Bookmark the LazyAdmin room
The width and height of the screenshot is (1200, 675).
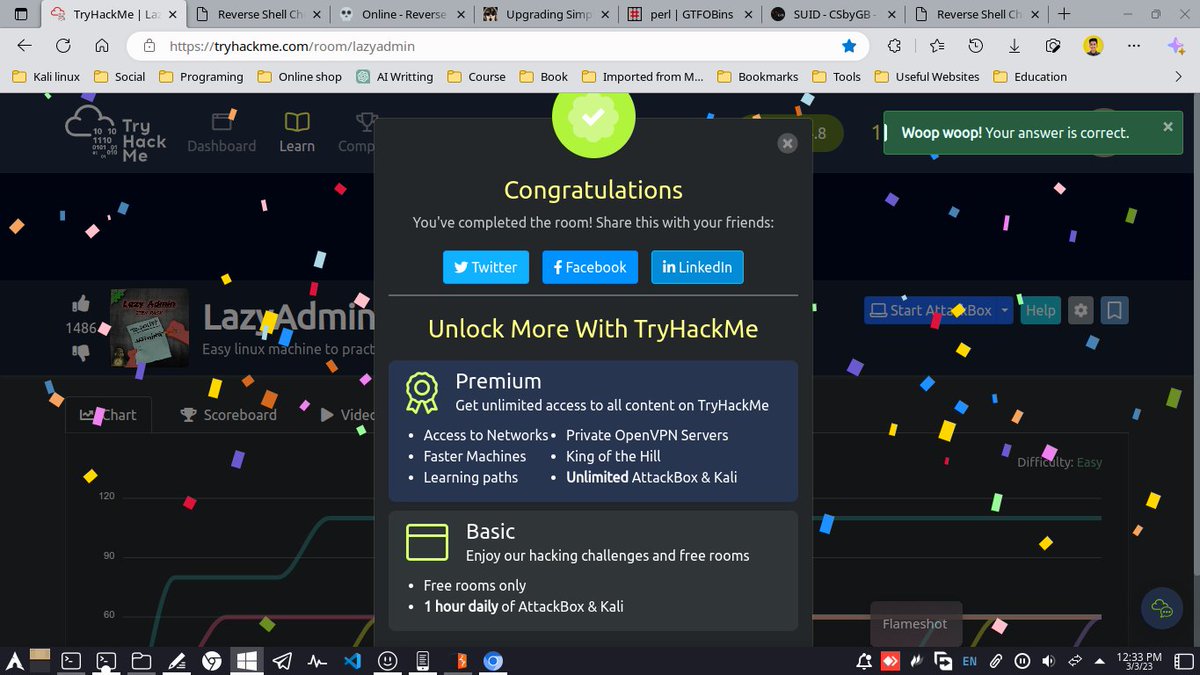[x=1114, y=310]
